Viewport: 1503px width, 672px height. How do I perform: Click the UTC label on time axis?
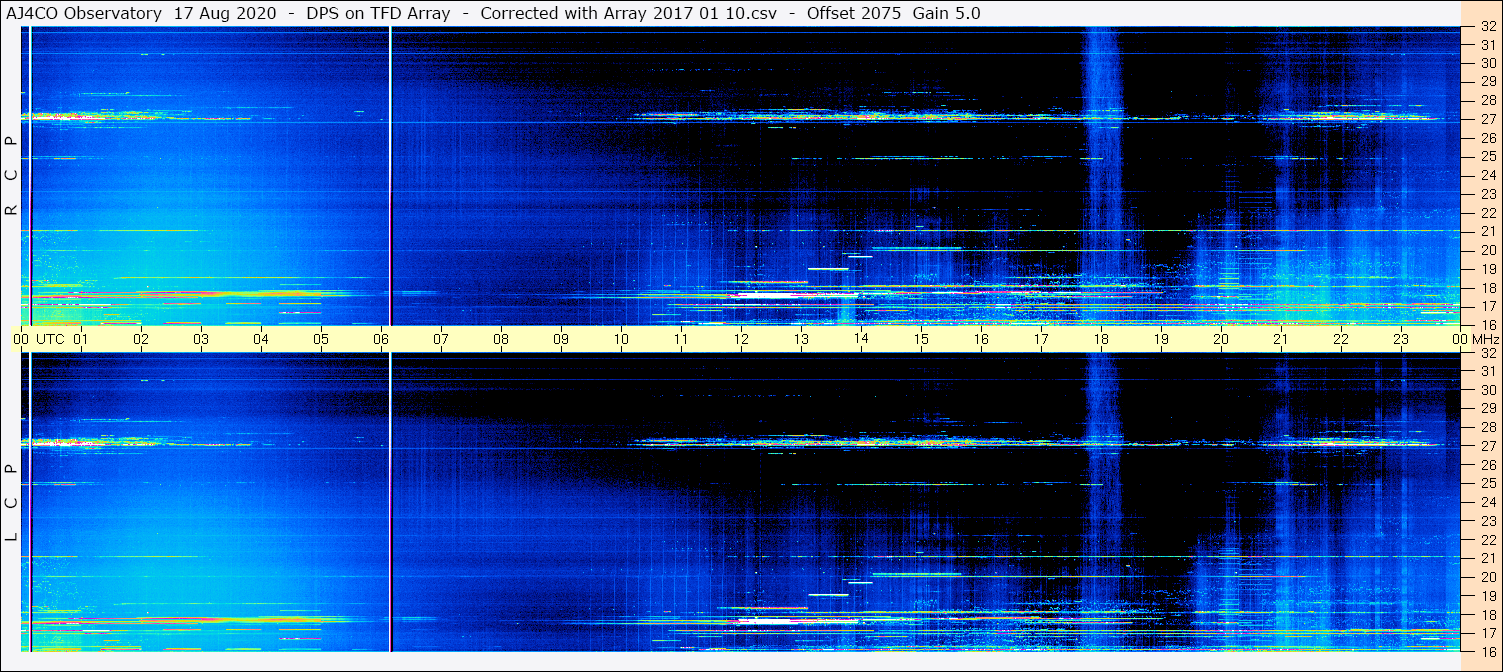pos(50,339)
